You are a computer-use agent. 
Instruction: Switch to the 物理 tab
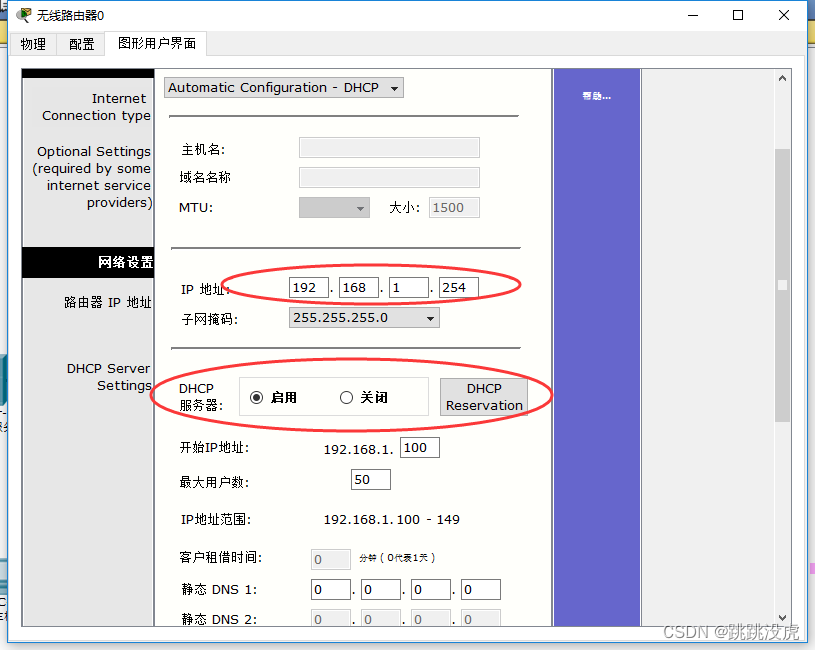[x=33, y=44]
